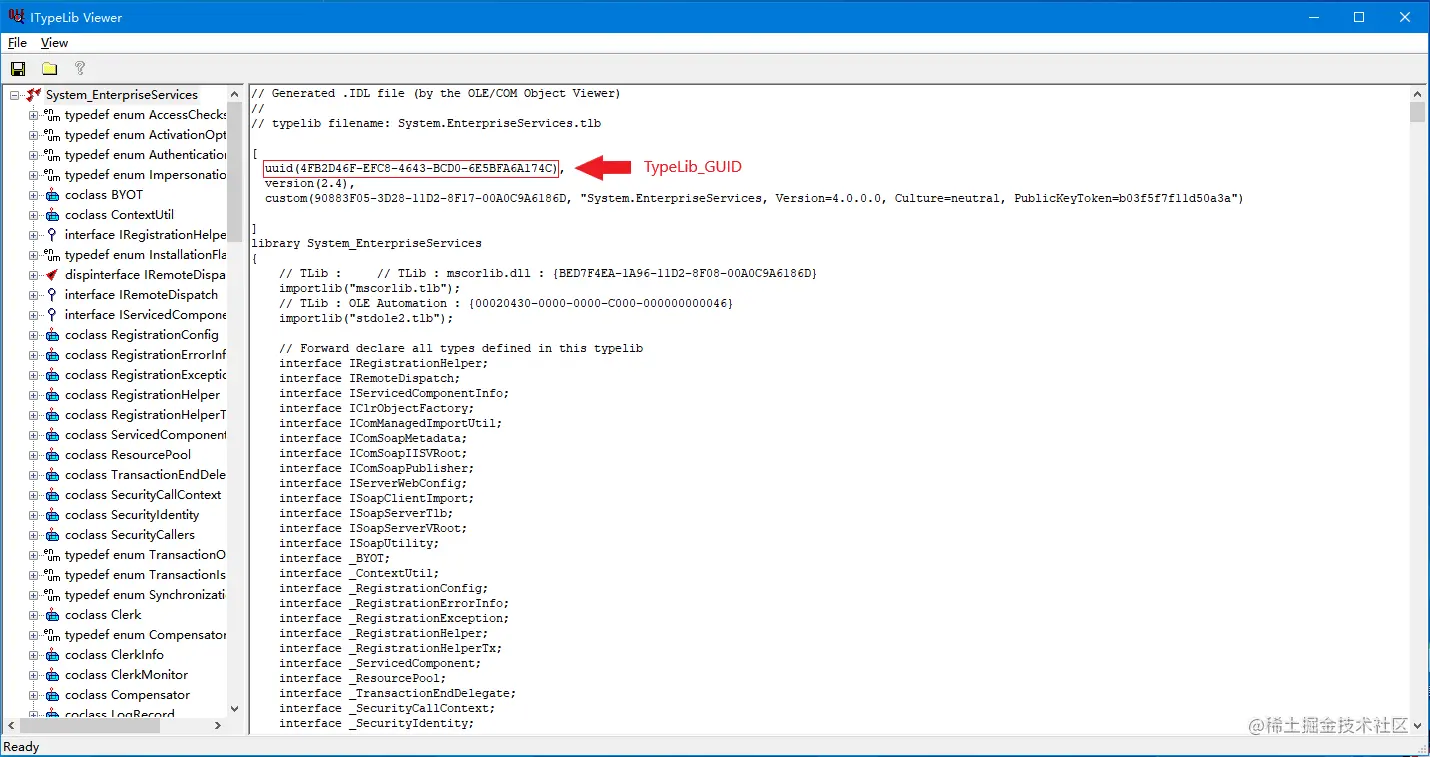Click the 'library System_EnterpriseServices' line
The image size is (1430, 757).
coord(366,244)
